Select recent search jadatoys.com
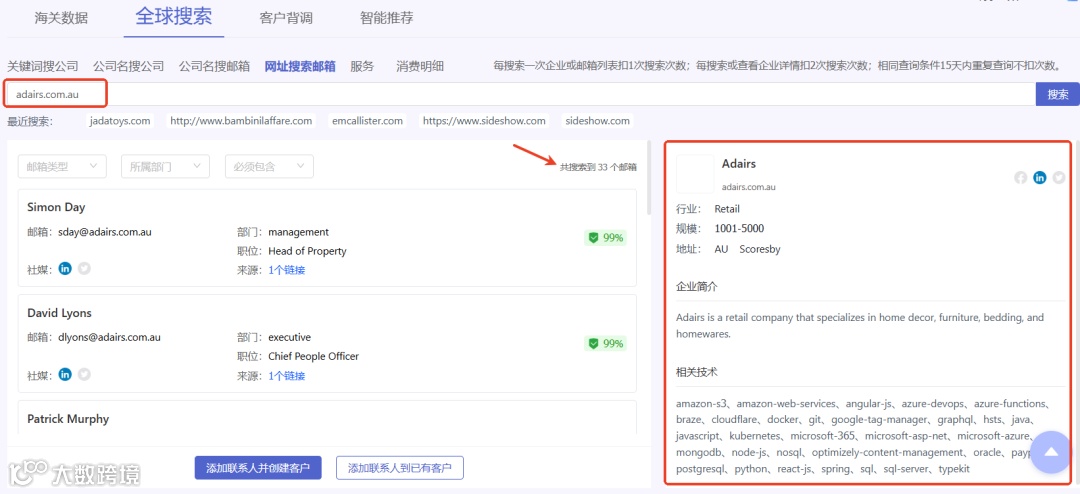 tap(120, 121)
